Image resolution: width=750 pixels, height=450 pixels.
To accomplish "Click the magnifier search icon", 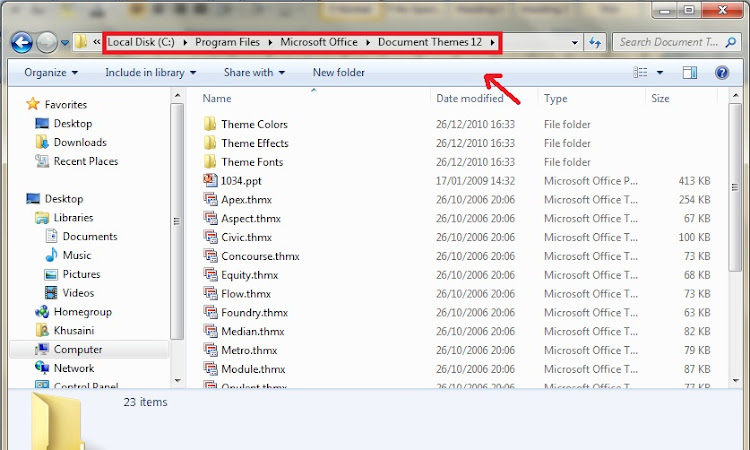I will coord(730,43).
